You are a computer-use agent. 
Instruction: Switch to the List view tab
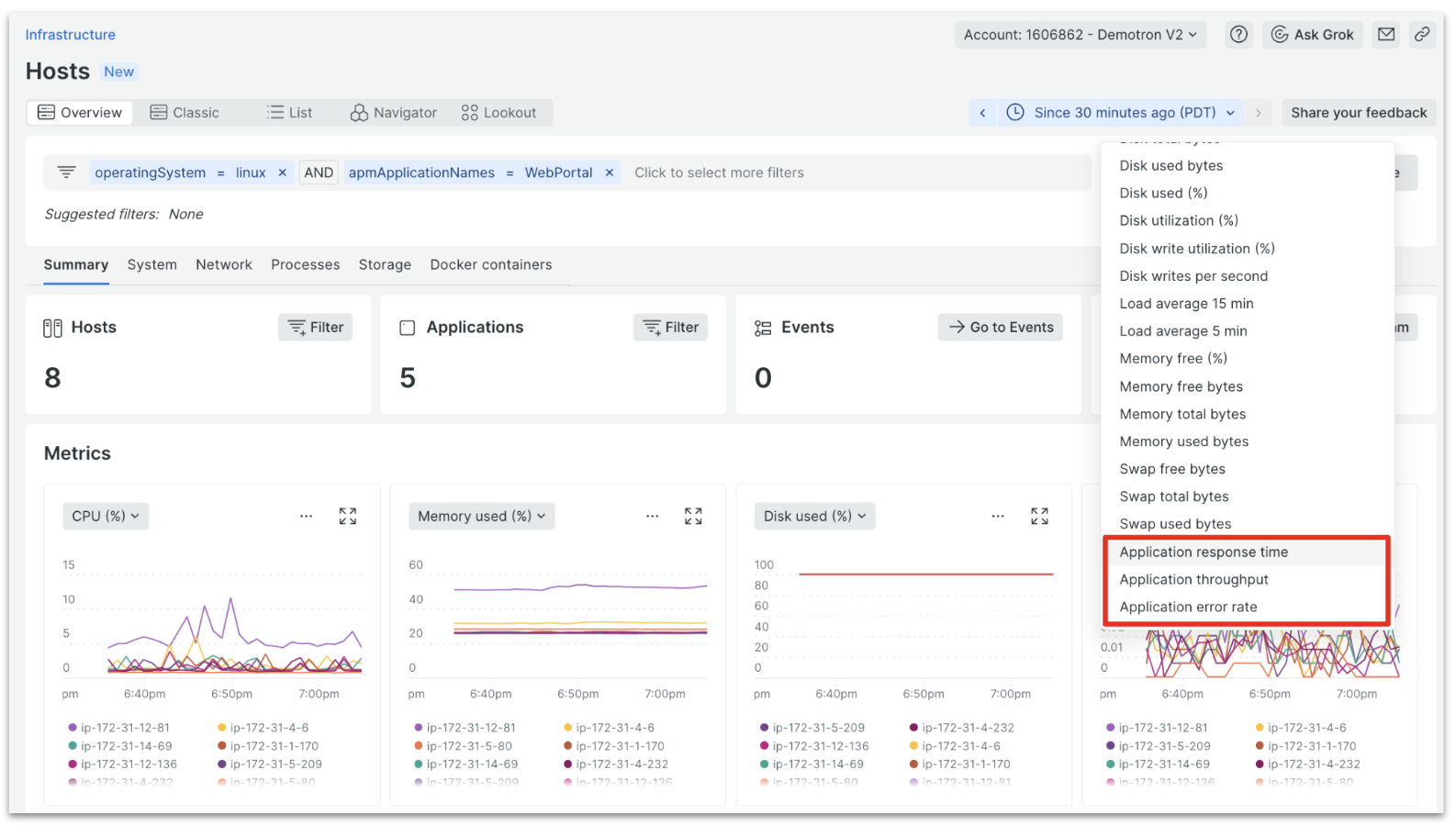tap(290, 113)
